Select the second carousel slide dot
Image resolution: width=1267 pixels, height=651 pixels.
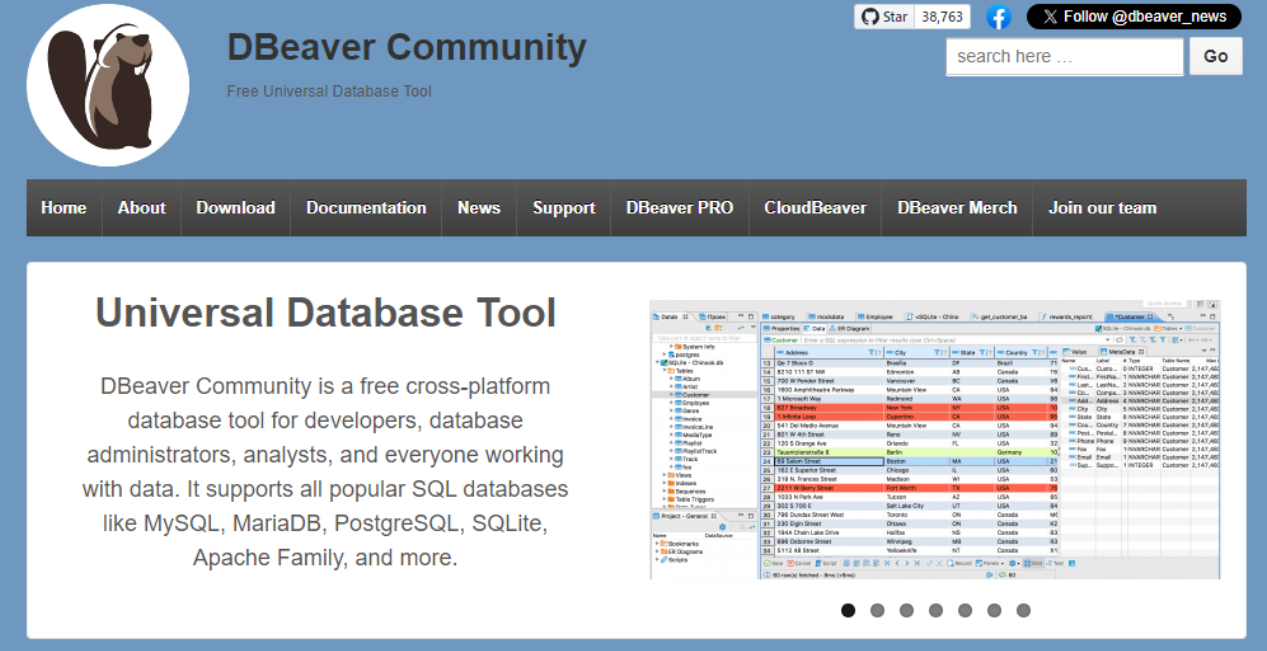(x=877, y=610)
